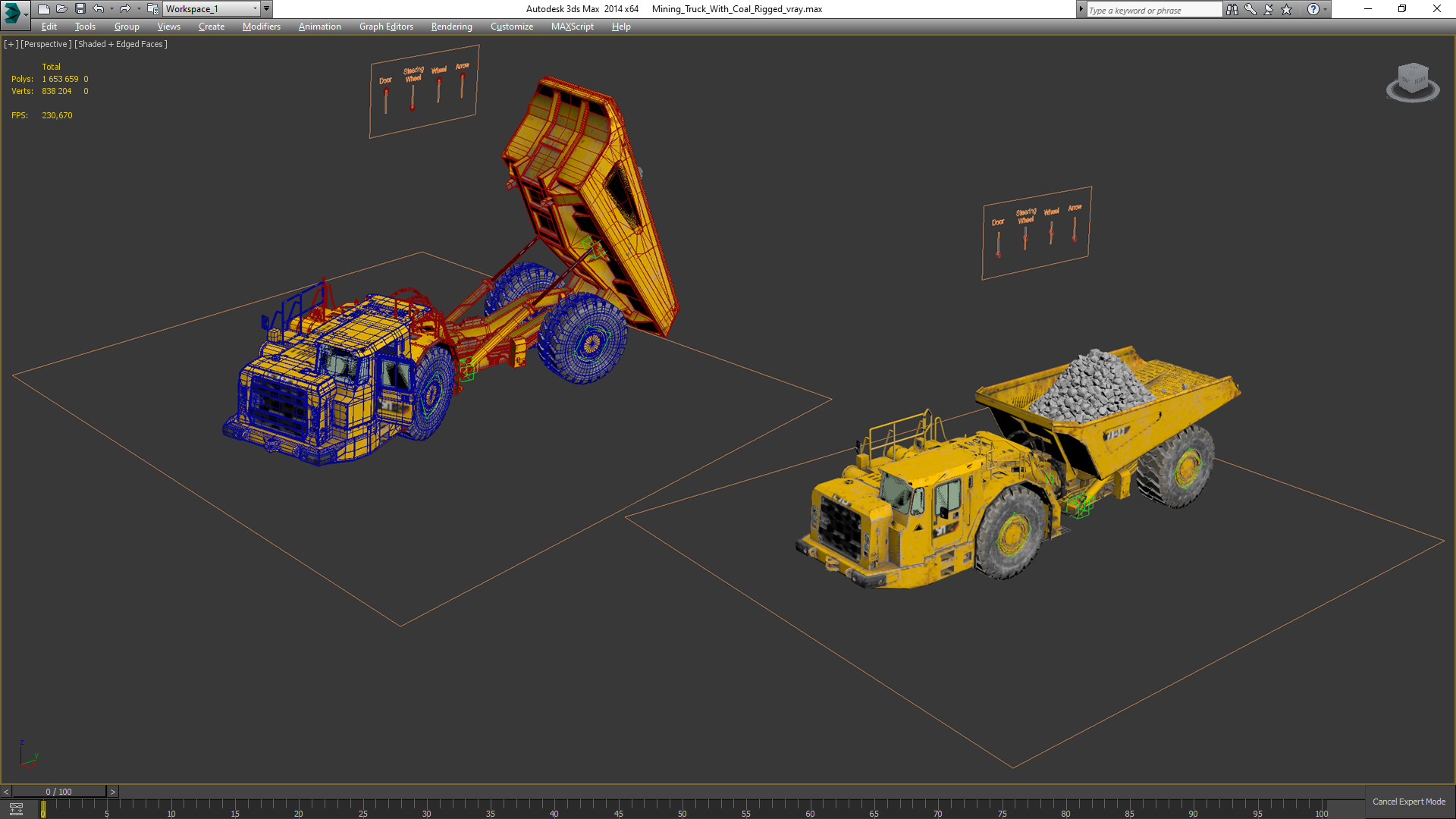Click the Open File folder icon

tap(61, 9)
